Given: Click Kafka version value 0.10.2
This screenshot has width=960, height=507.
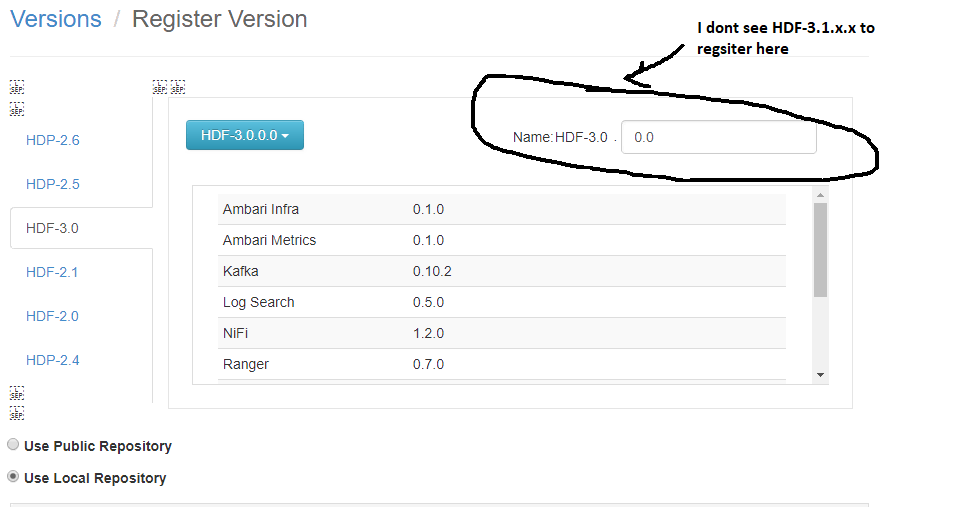Looking at the screenshot, I should click(x=432, y=271).
